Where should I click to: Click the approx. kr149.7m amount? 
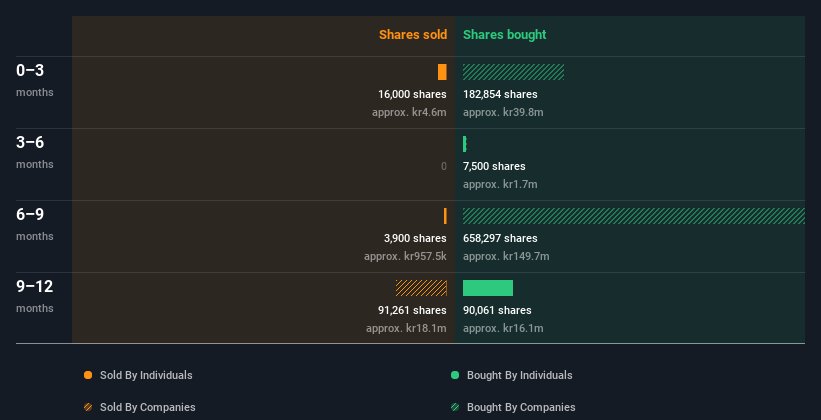click(x=506, y=257)
